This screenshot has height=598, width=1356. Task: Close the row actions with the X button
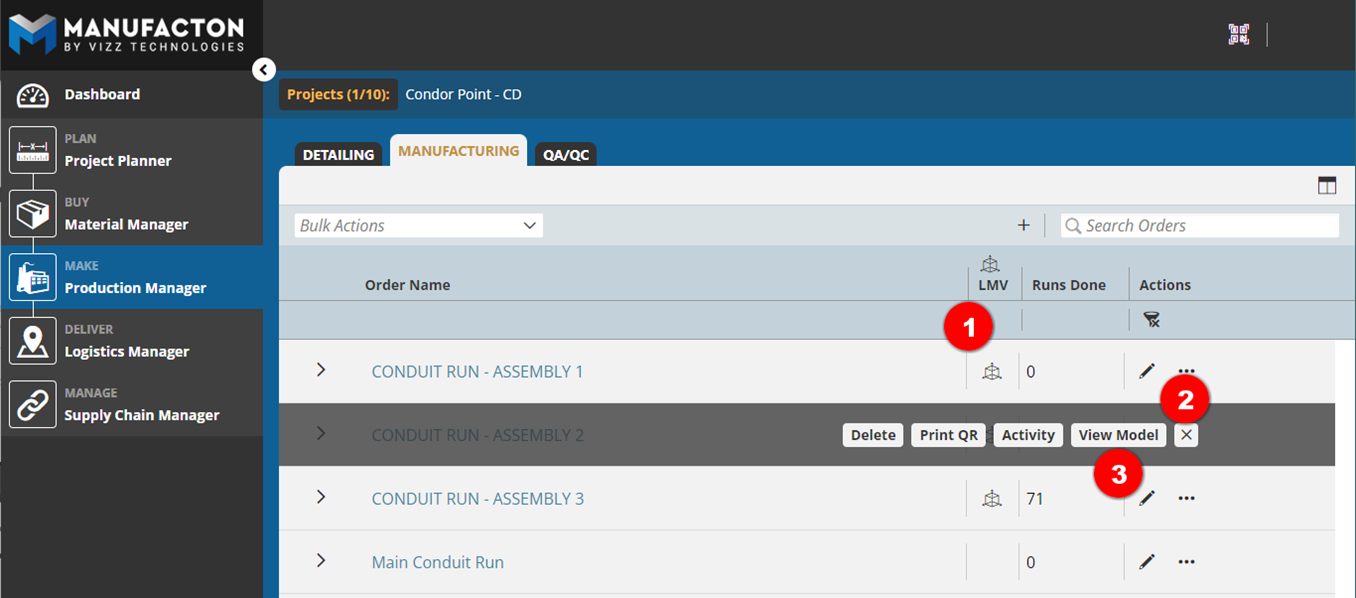click(1186, 434)
